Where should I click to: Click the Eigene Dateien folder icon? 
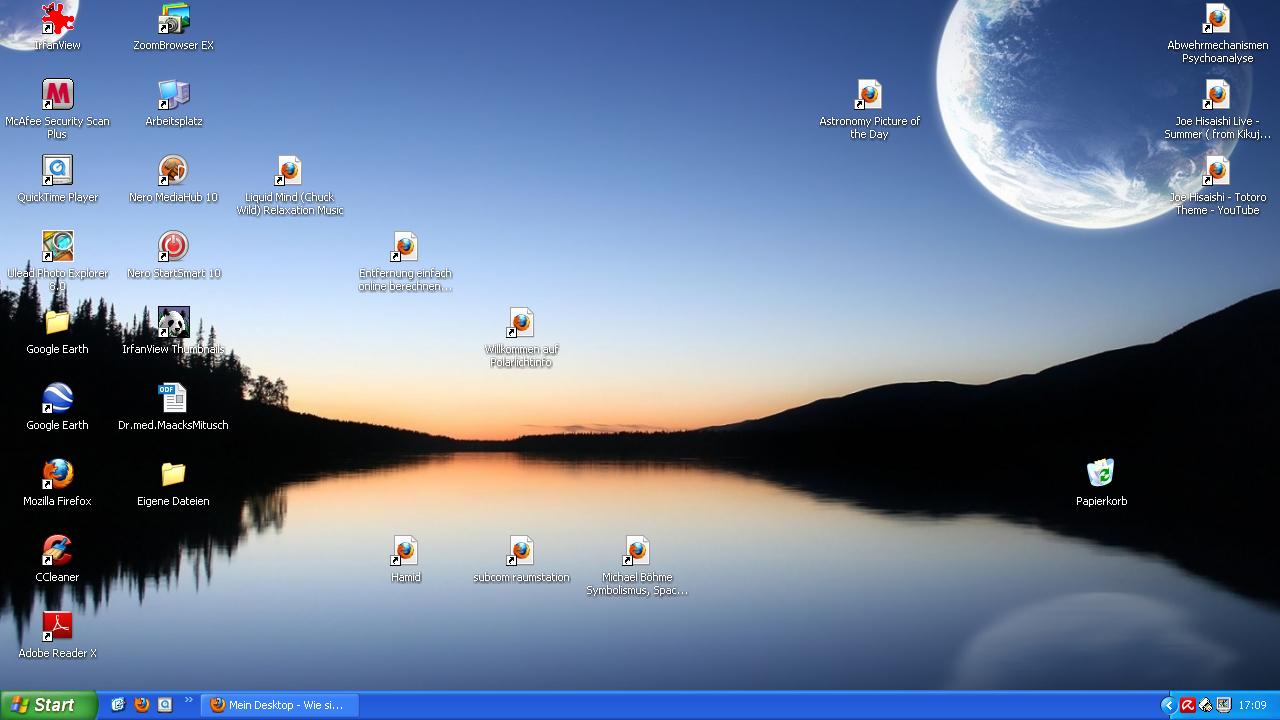click(x=173, y=475)
